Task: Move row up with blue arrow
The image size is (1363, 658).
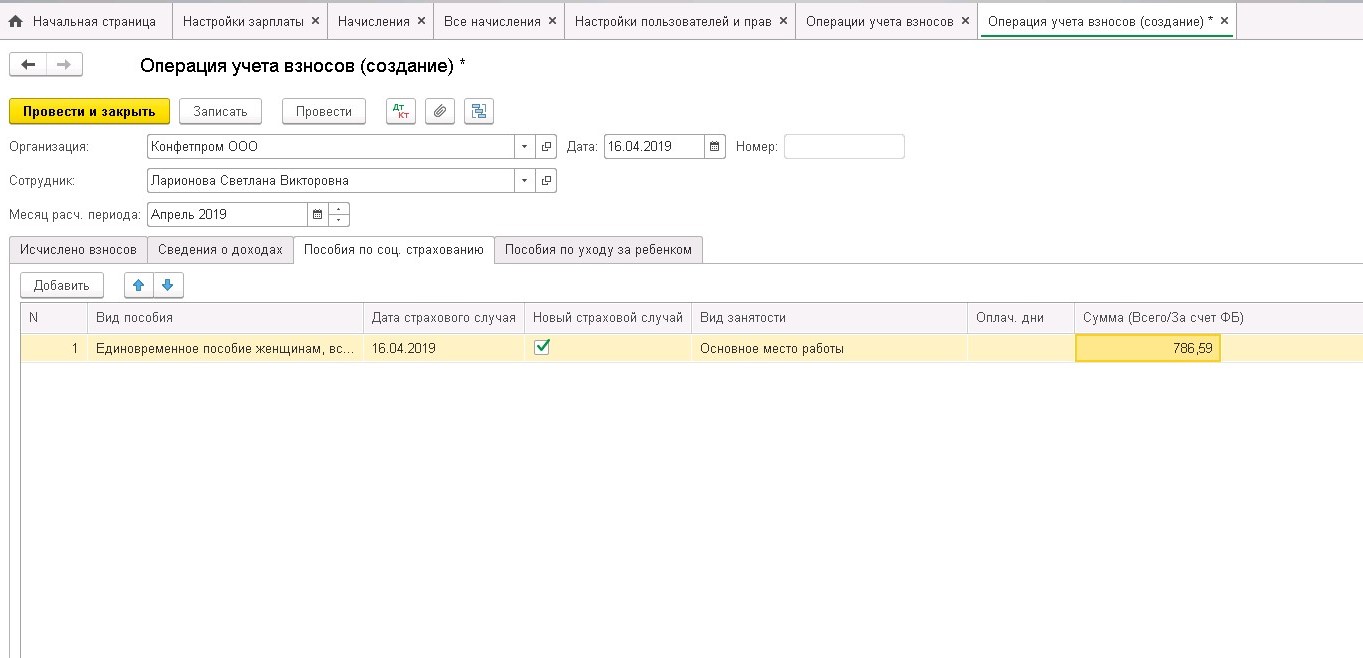Action: (139, 285)
